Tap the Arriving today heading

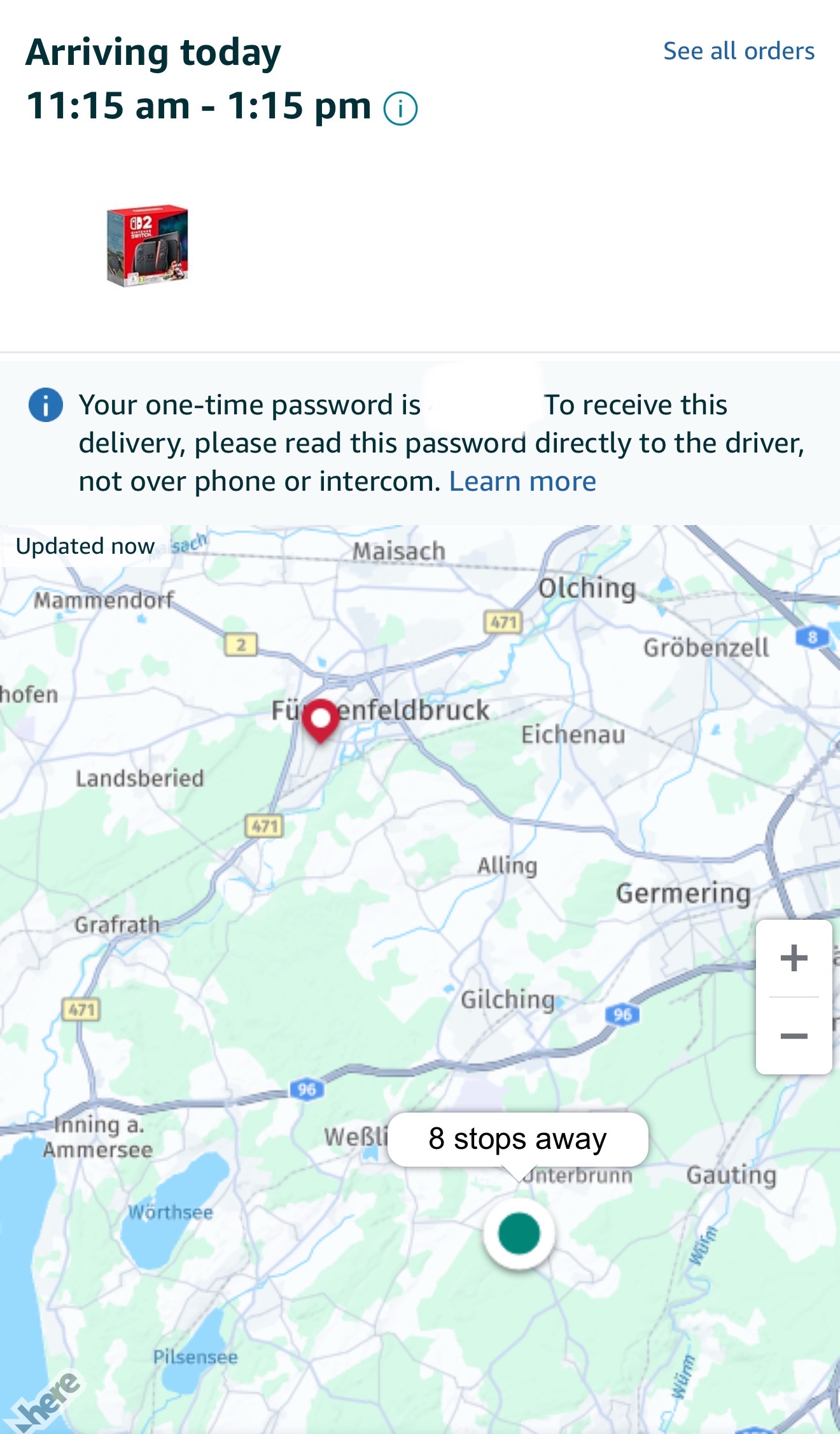click(x=153, y=52)
